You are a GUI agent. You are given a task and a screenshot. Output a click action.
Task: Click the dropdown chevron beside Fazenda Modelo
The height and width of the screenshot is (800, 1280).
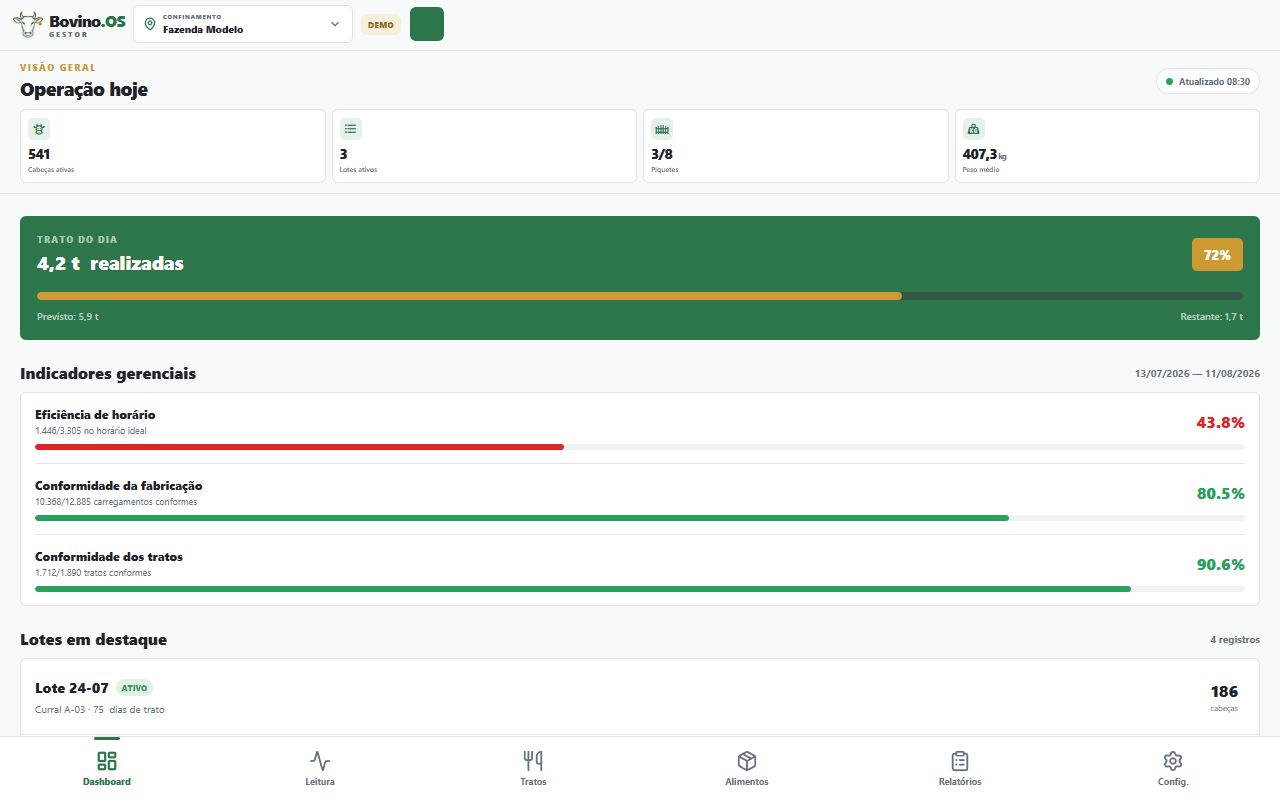pyautogui.click(x=335, y=24)
